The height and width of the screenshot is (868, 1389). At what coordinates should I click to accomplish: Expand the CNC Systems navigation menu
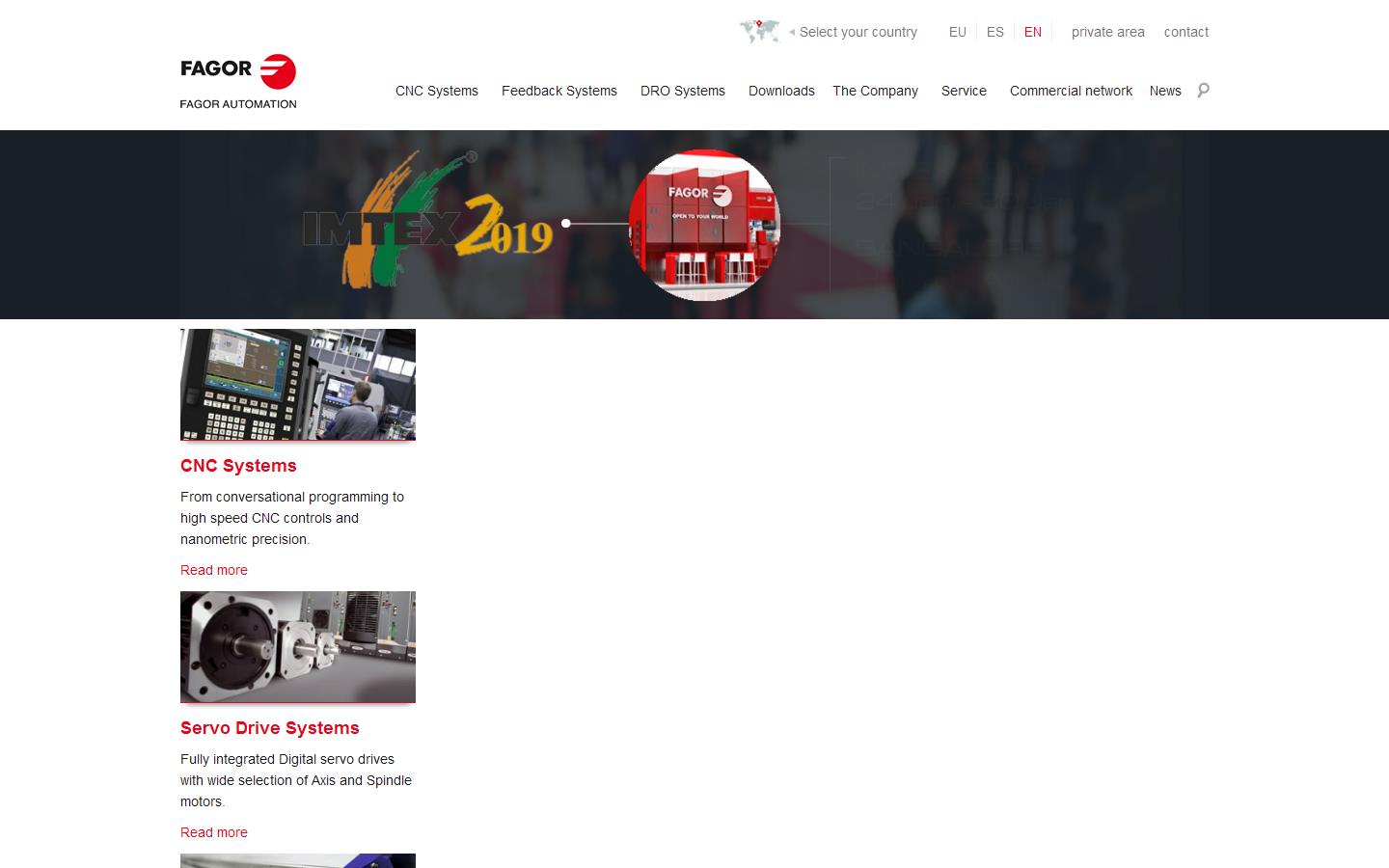pyautogui.click(x=436, y=91)
